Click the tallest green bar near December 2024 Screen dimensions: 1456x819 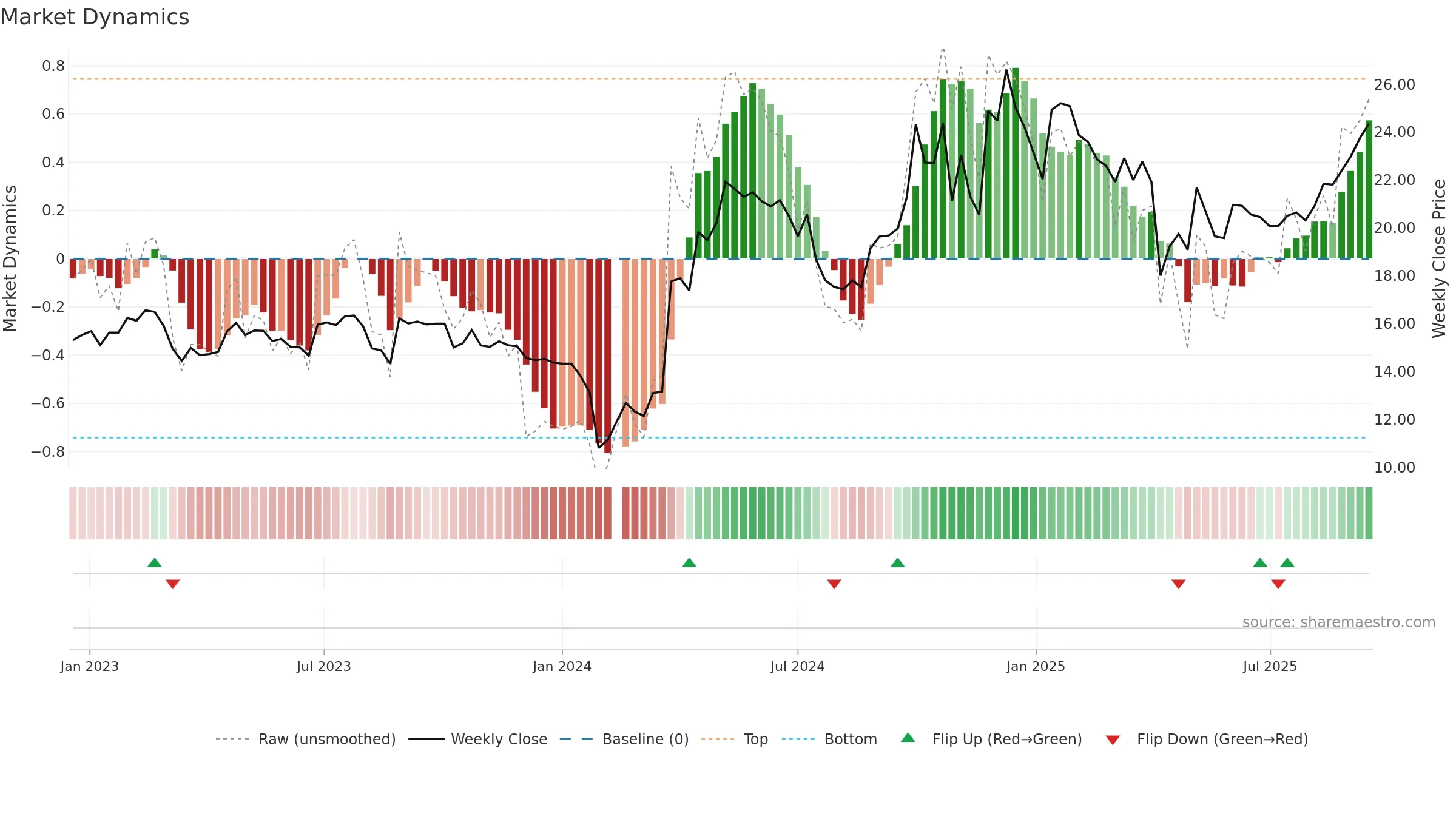[x=1016, y=163]
